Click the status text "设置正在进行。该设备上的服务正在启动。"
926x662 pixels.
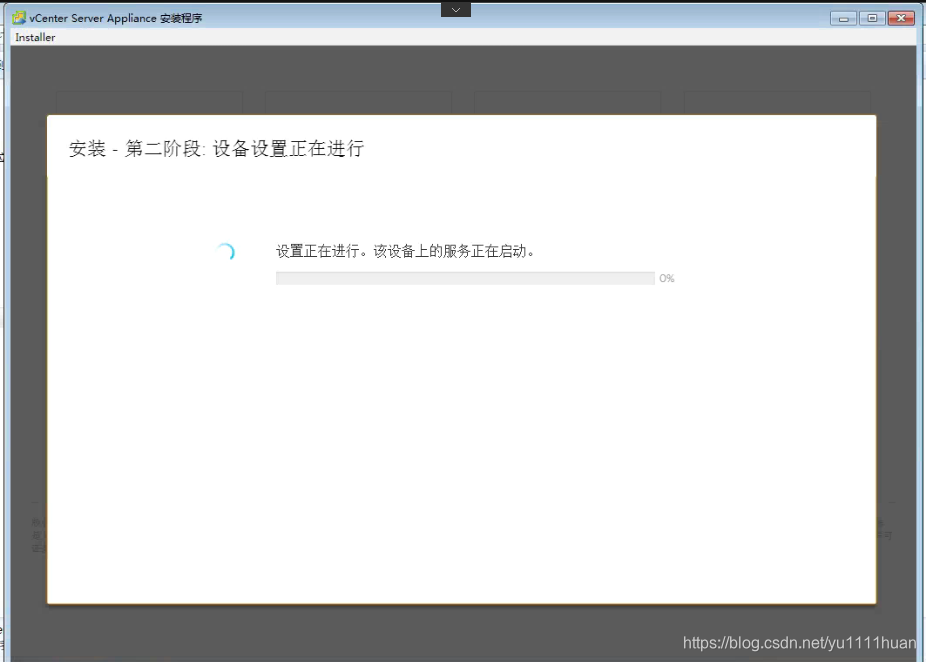click(406, 251)
